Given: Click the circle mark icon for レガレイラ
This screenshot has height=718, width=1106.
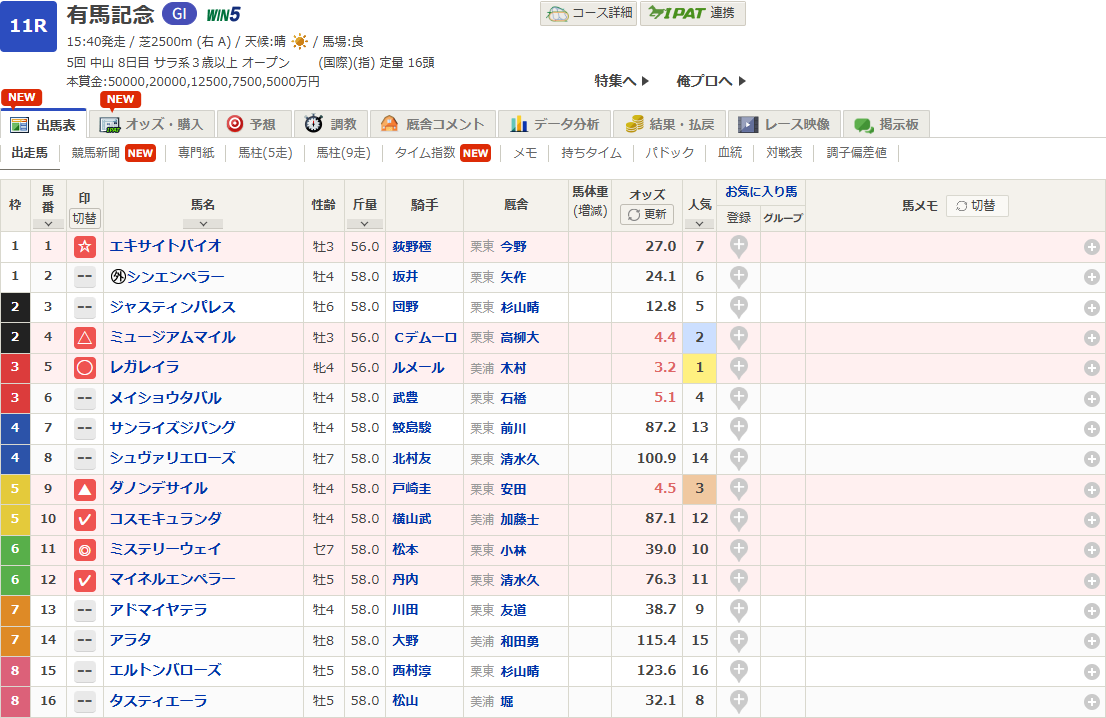Looking at the screenshot, I should click(85, 367).
